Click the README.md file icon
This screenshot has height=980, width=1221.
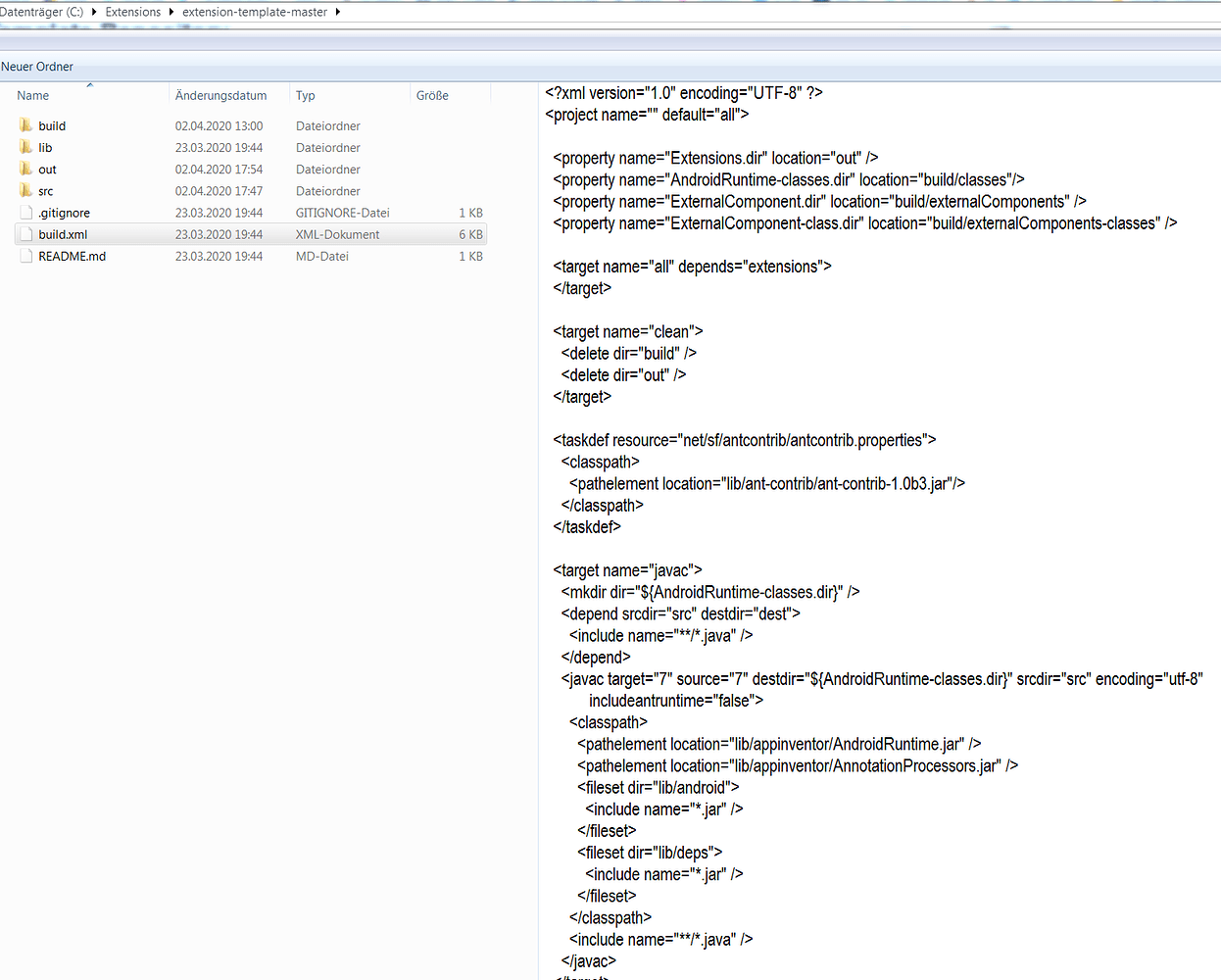(26, 256)
